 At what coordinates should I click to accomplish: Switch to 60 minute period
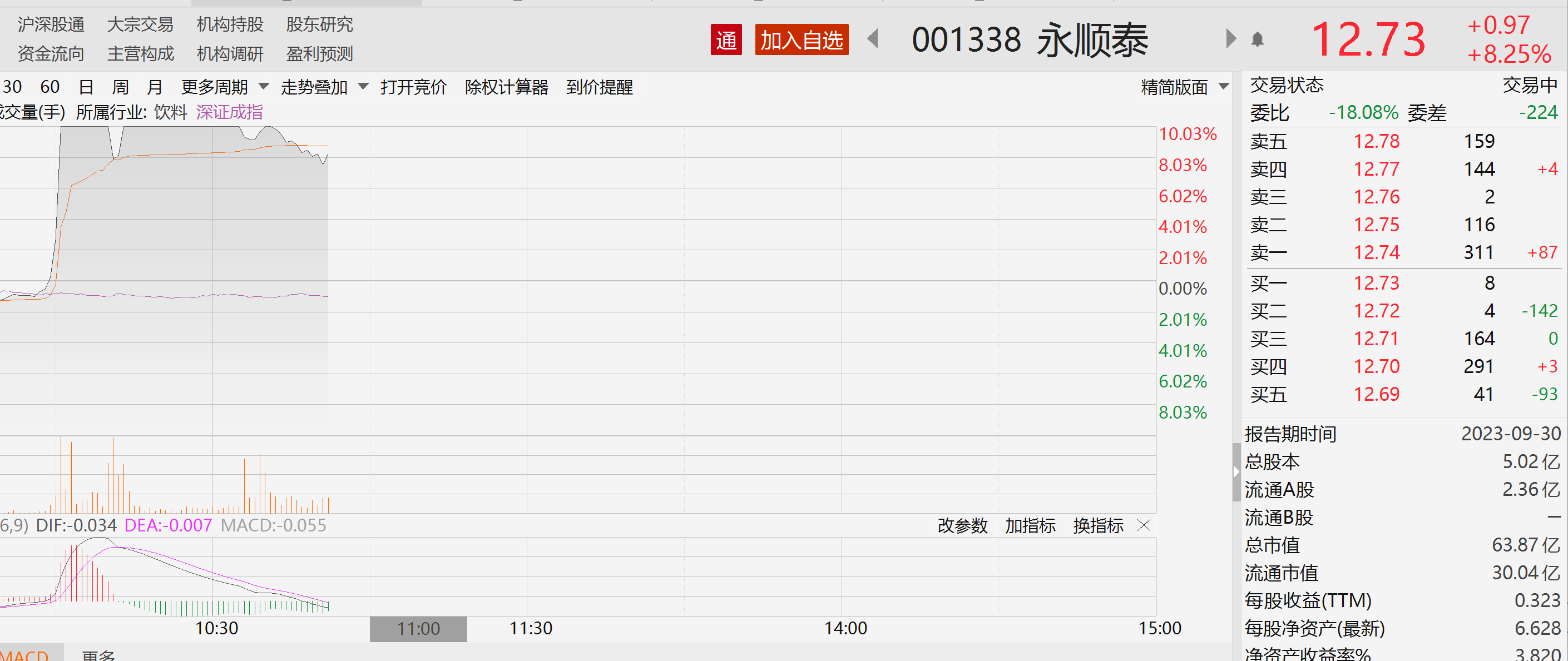tap(50, 87)
